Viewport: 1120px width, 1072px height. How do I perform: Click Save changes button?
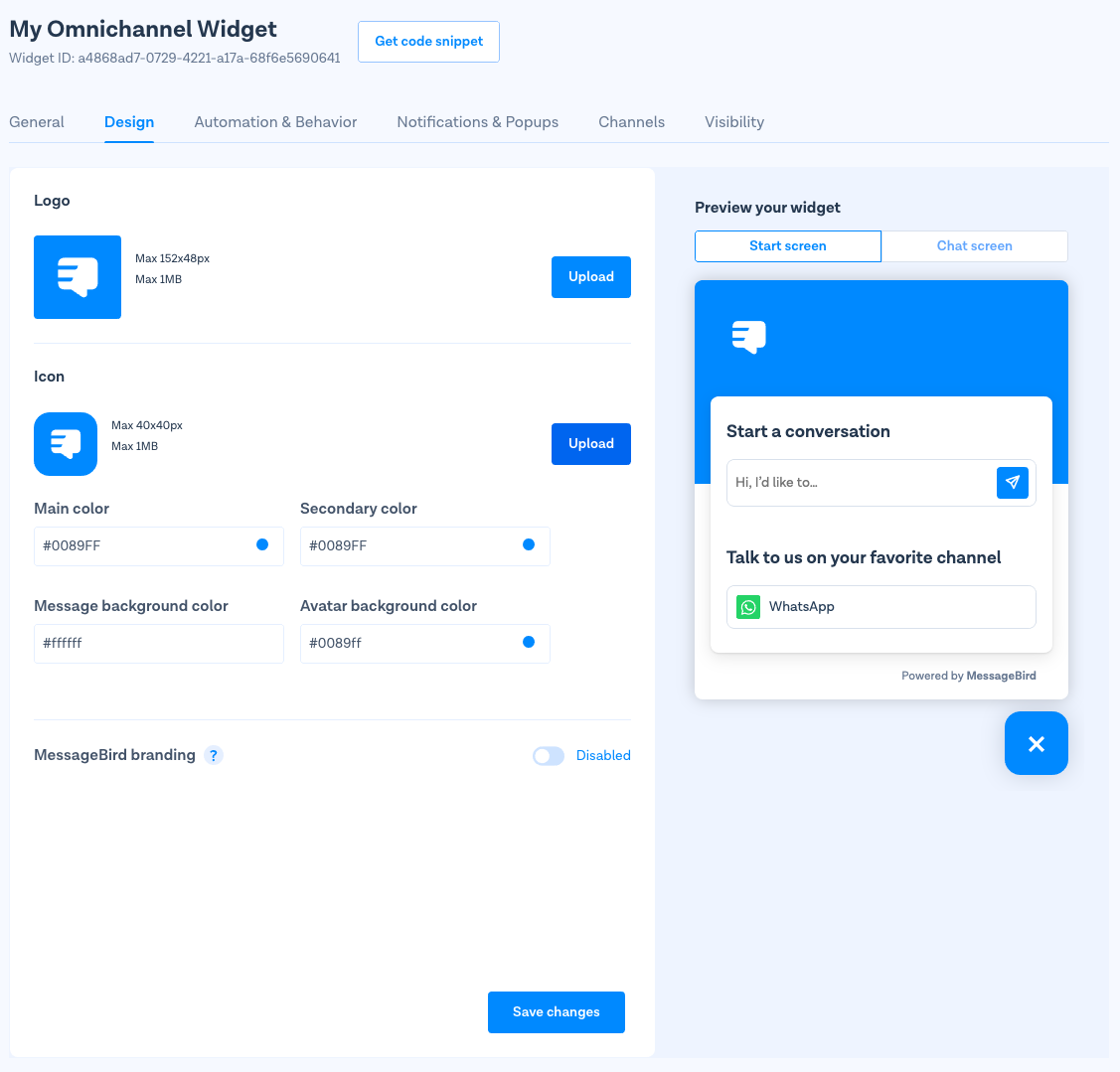coord(556,1012)
